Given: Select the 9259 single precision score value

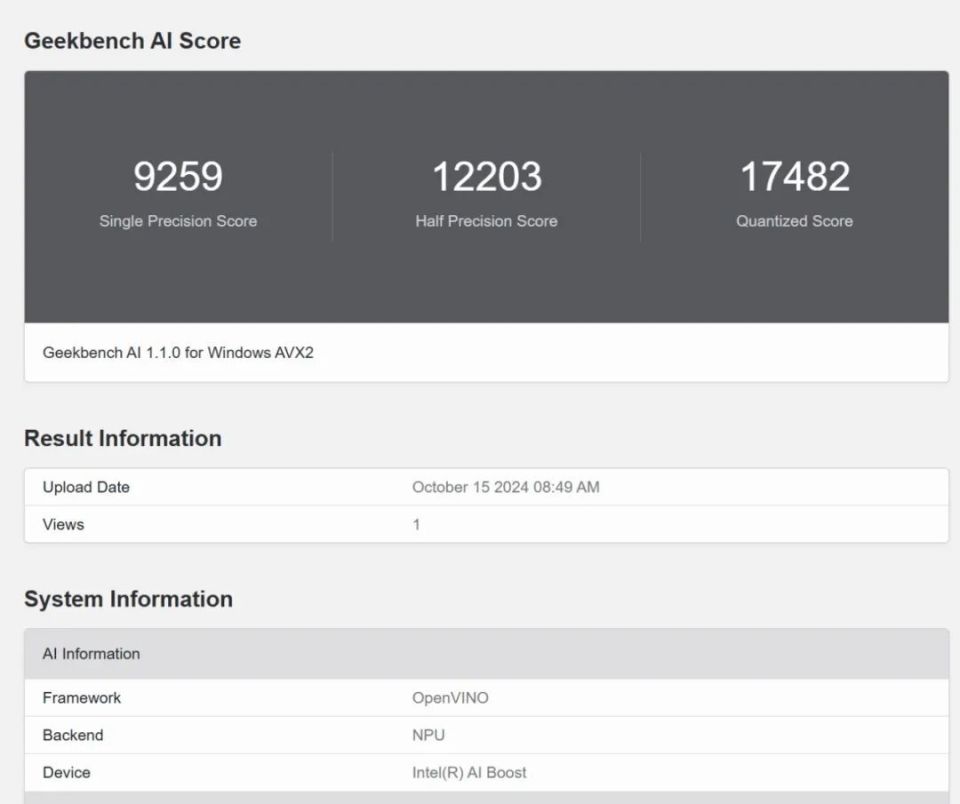Looking at the screenshot, I should [178, 176].
